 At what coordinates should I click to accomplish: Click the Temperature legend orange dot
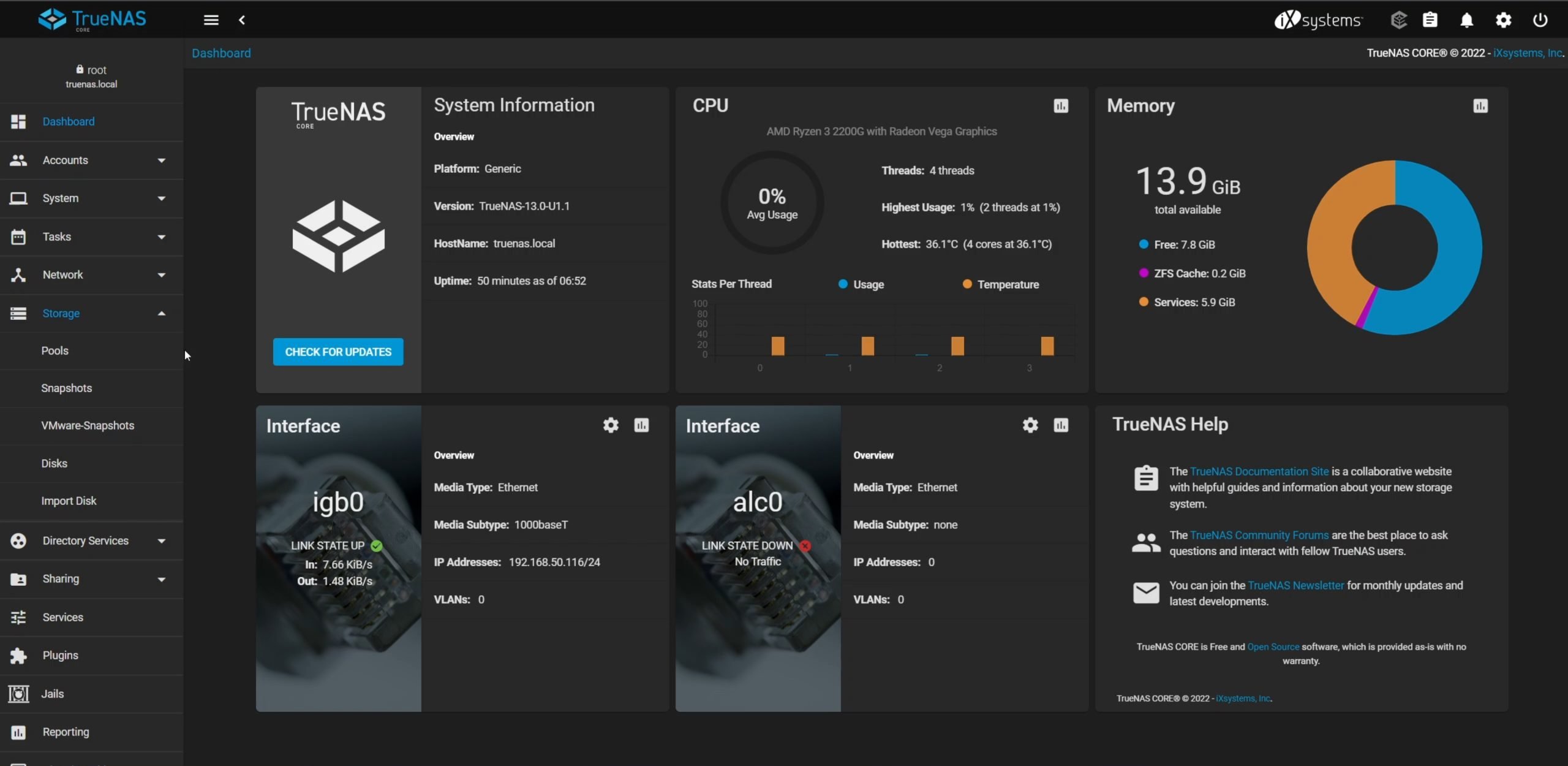click(967, 284)
